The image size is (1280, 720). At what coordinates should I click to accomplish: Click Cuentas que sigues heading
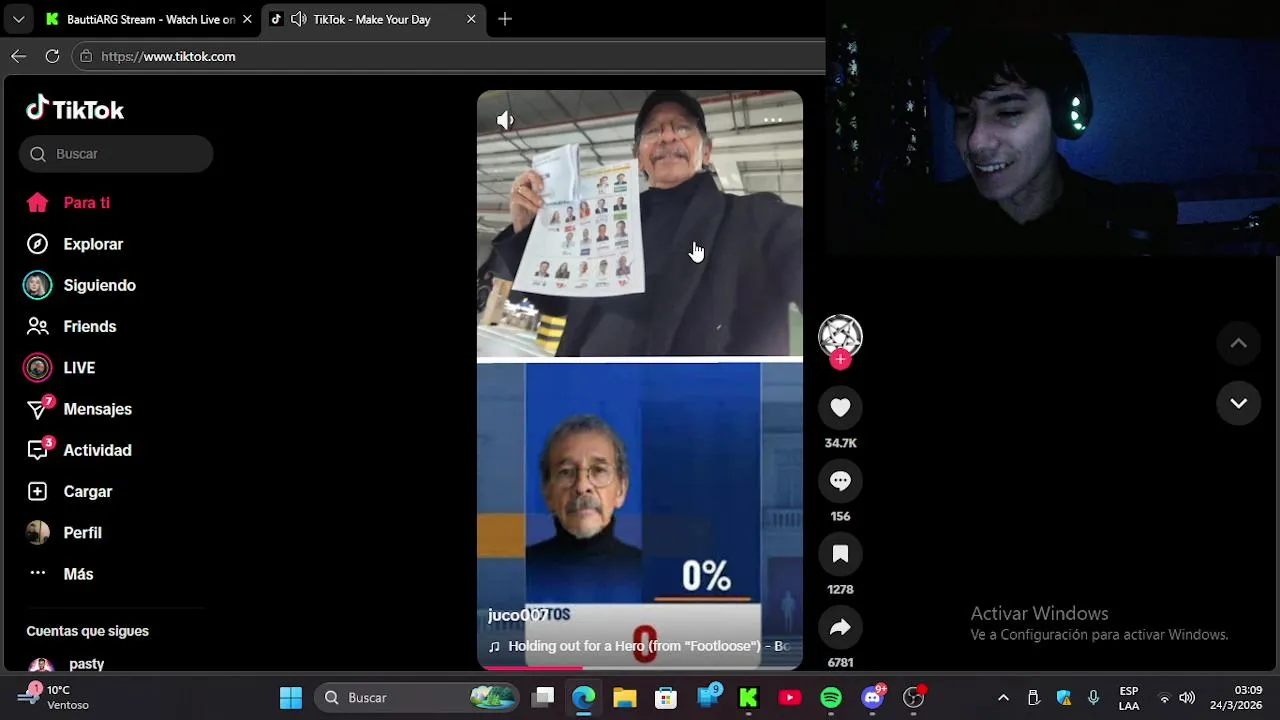[x=88, y=631]
